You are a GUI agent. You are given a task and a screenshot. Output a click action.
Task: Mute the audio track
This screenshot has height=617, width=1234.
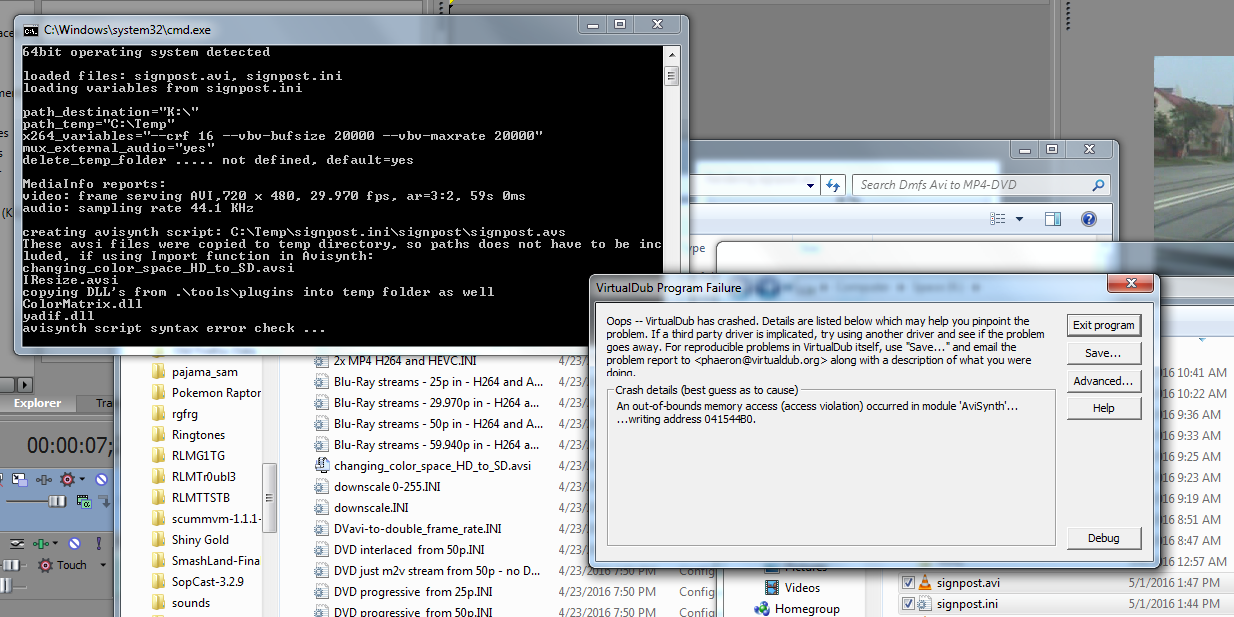[x=75, y=544]
